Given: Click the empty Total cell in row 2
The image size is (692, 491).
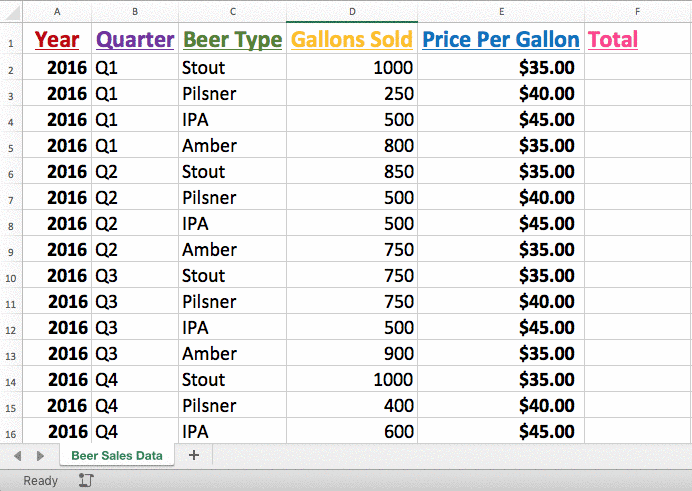Looking at the screenshot, I should click(638, 67).
